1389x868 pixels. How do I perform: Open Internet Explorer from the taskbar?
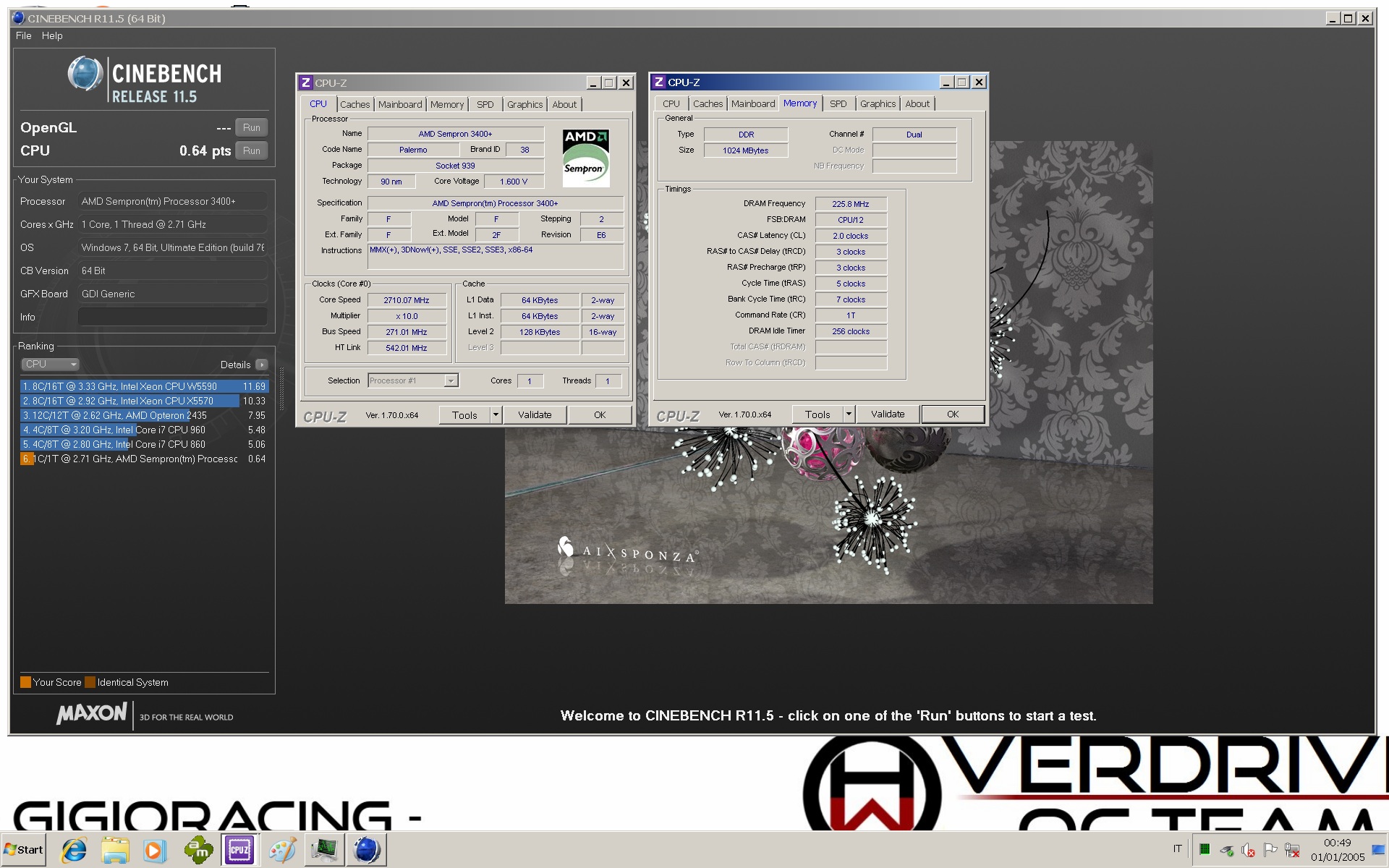(75, 850)
